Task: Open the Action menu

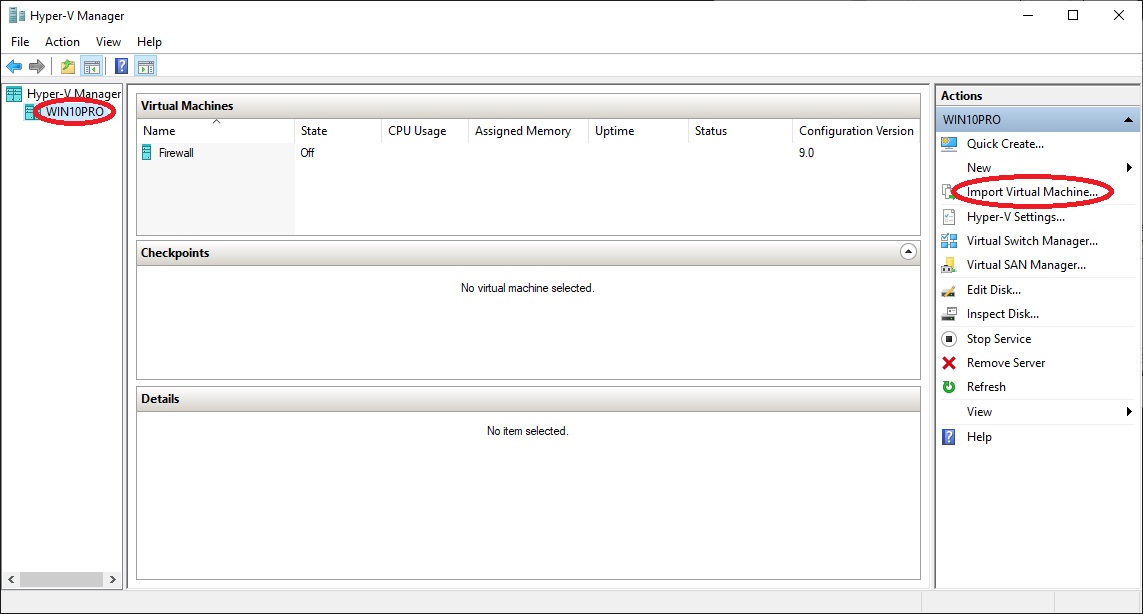Action: [x=62, y=42]
